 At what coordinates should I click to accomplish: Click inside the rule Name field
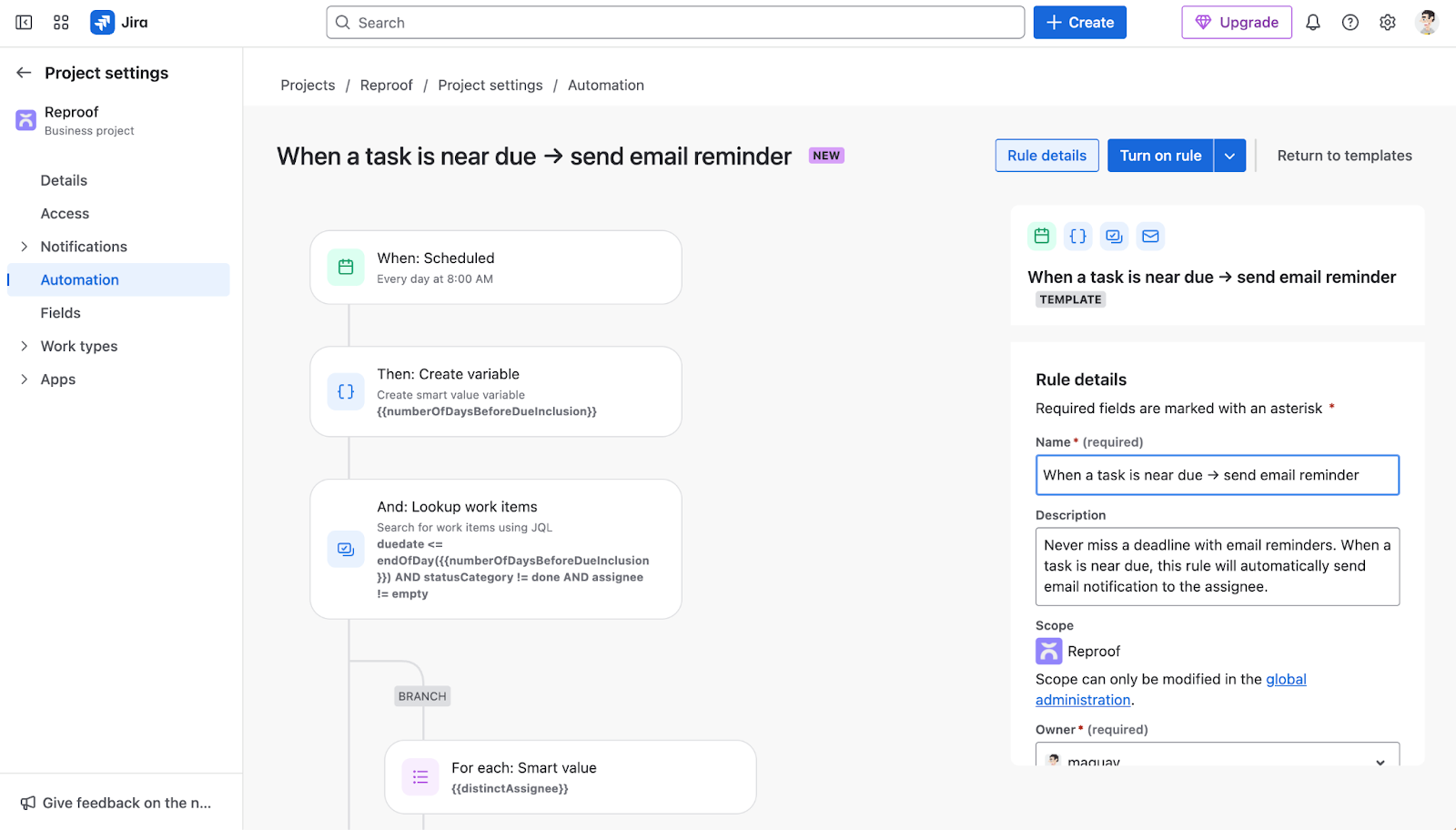click(x=1217, y=474)
